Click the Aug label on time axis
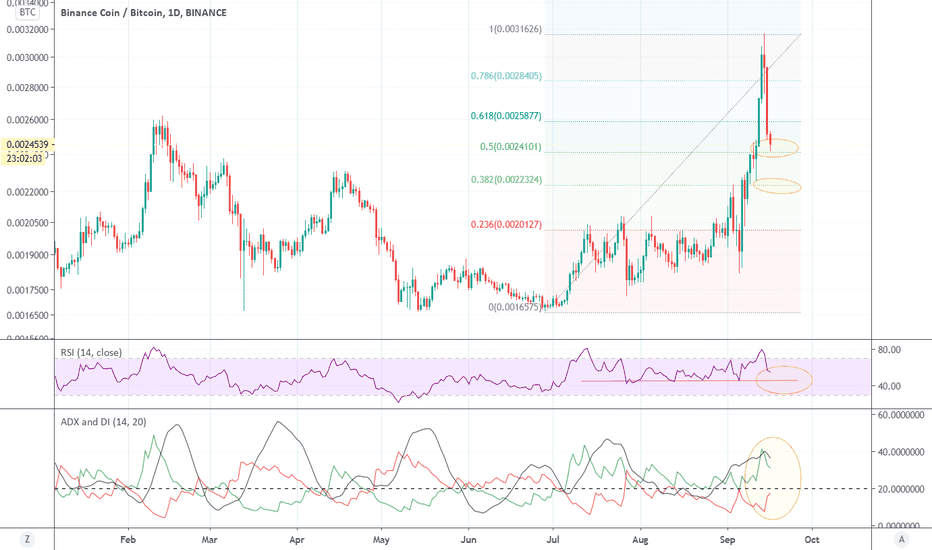932x550 pixels. click(x=640, y=539)
